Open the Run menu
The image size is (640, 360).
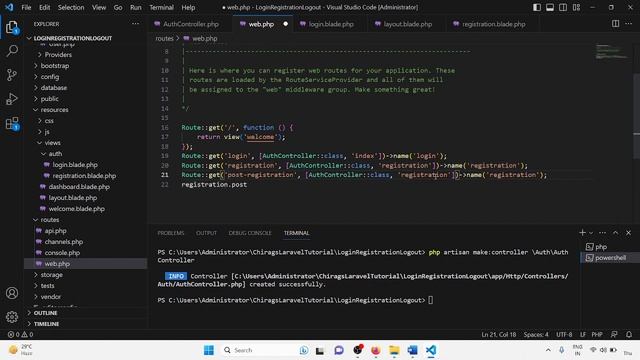(136, 7)
